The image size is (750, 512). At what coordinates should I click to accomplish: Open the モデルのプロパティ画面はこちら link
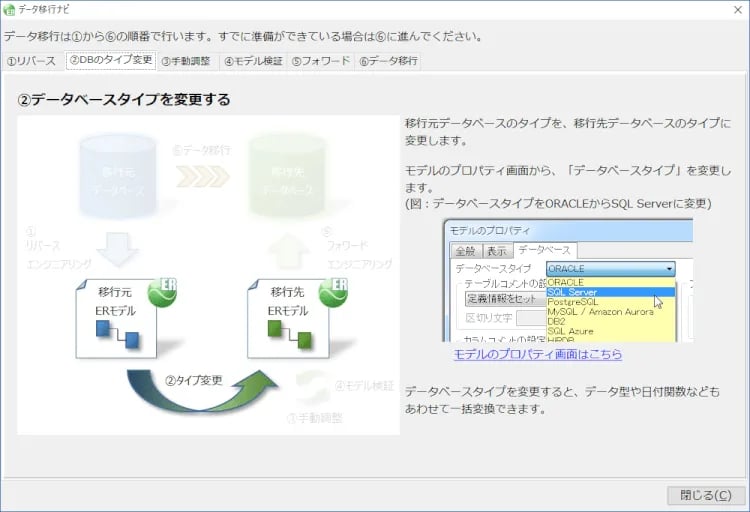coord(537,354)
